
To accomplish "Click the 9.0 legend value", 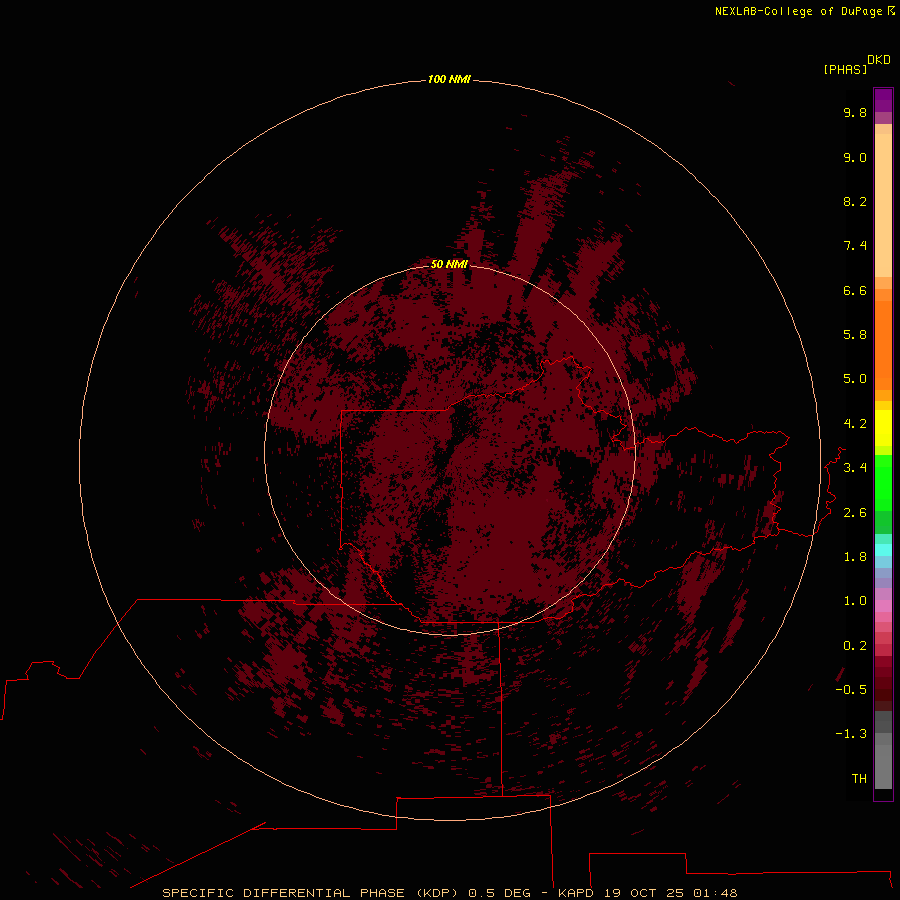I will 855,157.
